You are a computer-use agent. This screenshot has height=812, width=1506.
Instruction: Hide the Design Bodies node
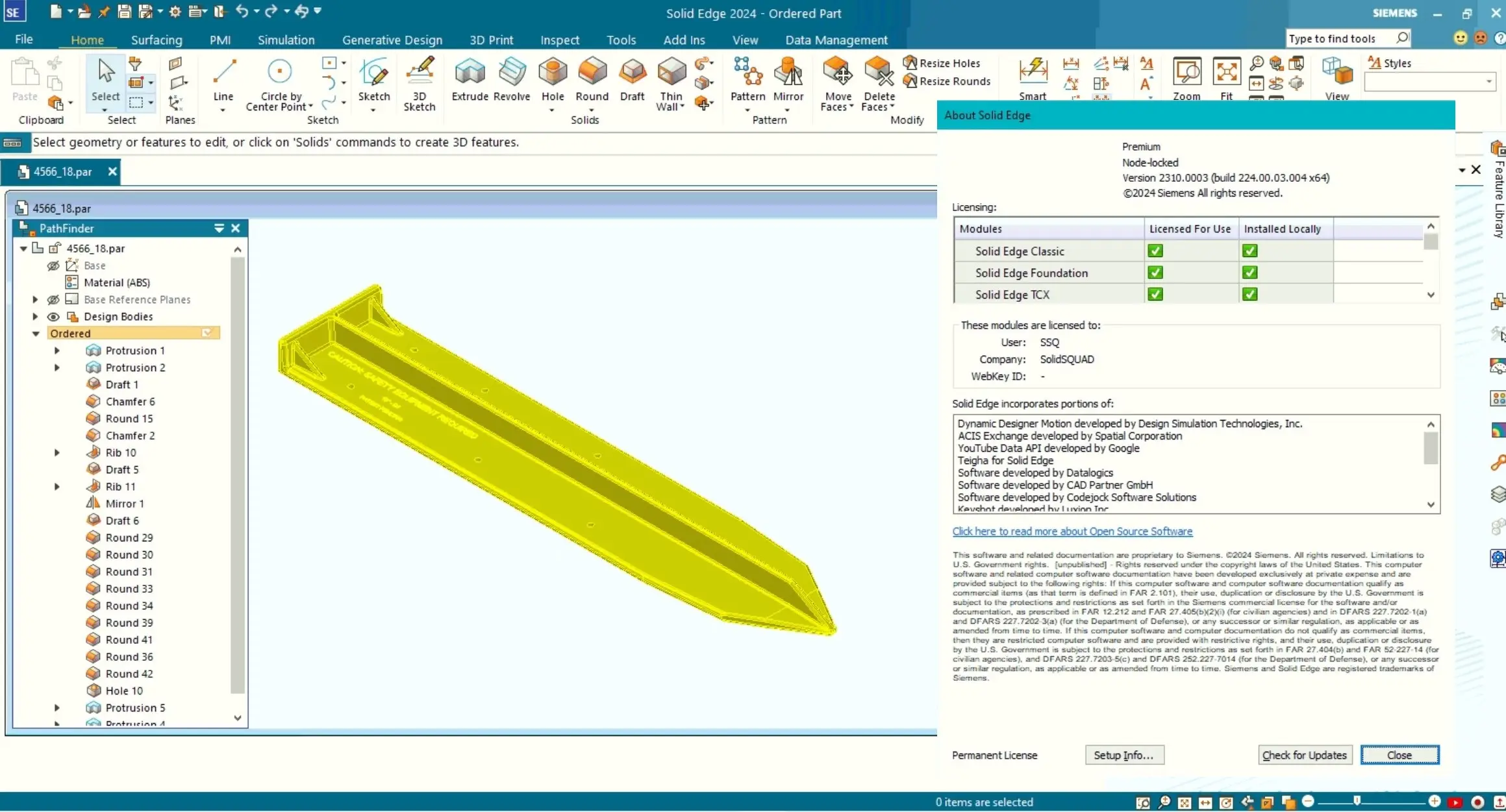coord(53,317)
